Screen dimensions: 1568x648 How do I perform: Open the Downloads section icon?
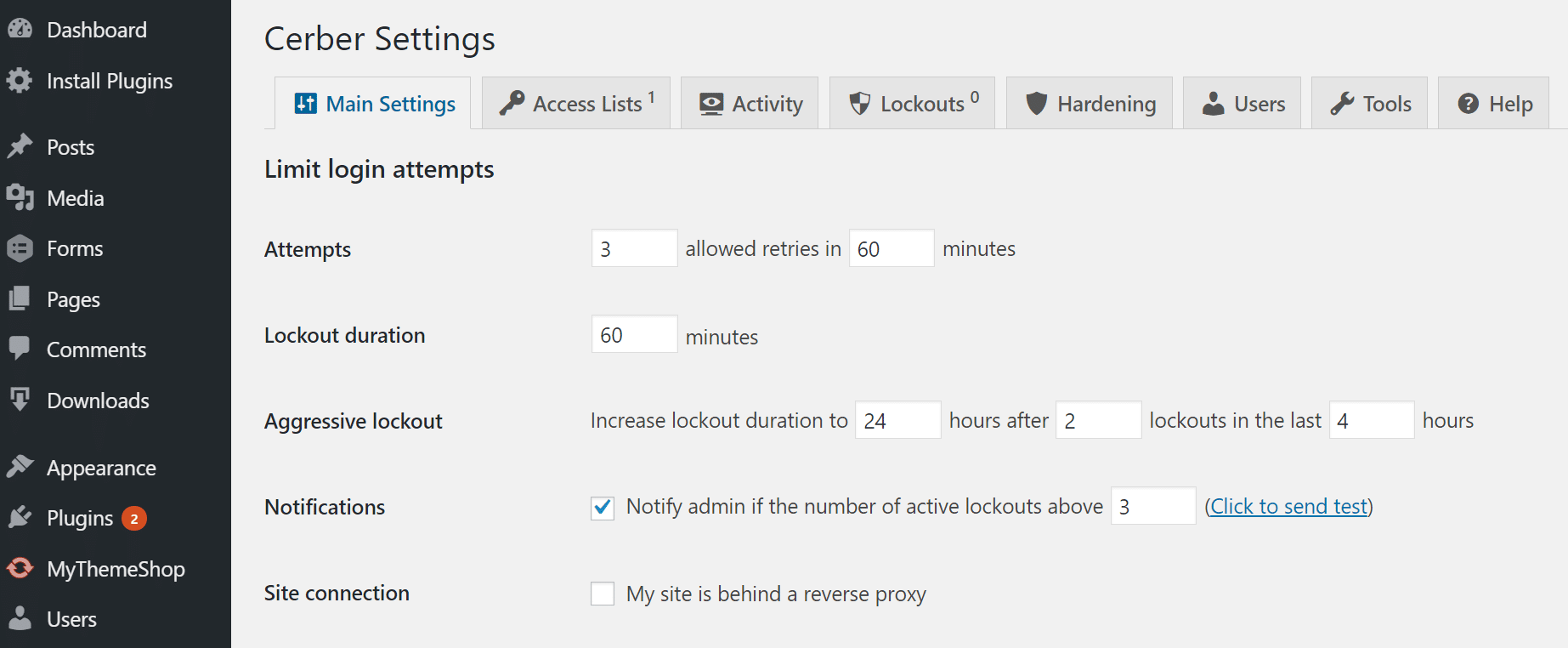coord(20,400)
